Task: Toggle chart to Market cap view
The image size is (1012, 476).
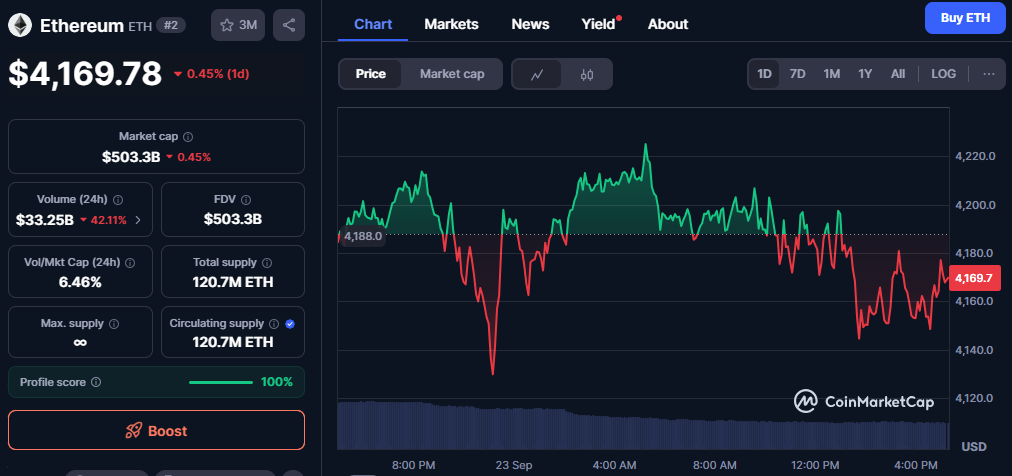Action: [452, 74]
